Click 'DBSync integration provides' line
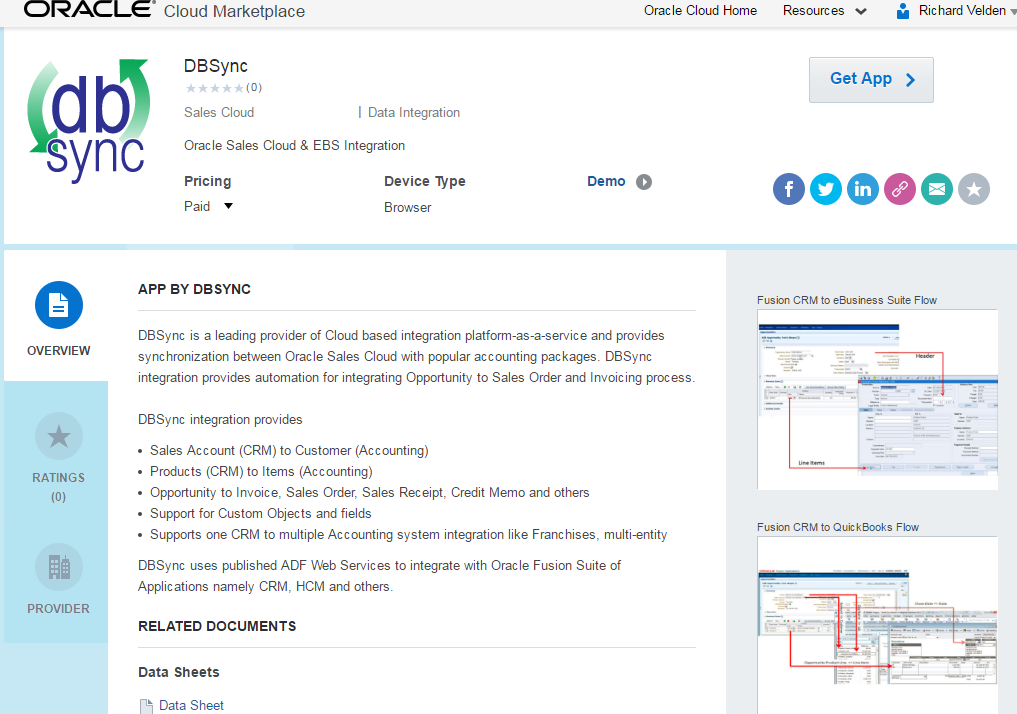 tap(220, 420)
